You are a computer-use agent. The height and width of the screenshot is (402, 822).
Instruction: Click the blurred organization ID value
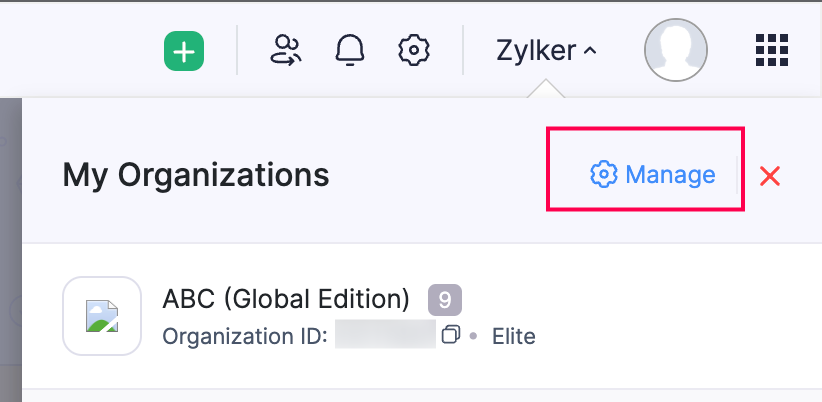[x=384, y=335]
